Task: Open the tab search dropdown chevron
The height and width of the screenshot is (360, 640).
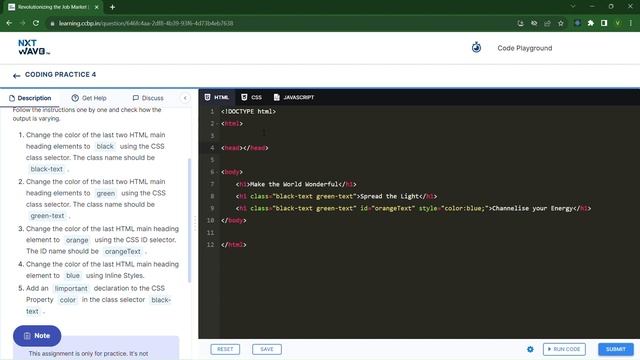Action: [x=573, y=7]
